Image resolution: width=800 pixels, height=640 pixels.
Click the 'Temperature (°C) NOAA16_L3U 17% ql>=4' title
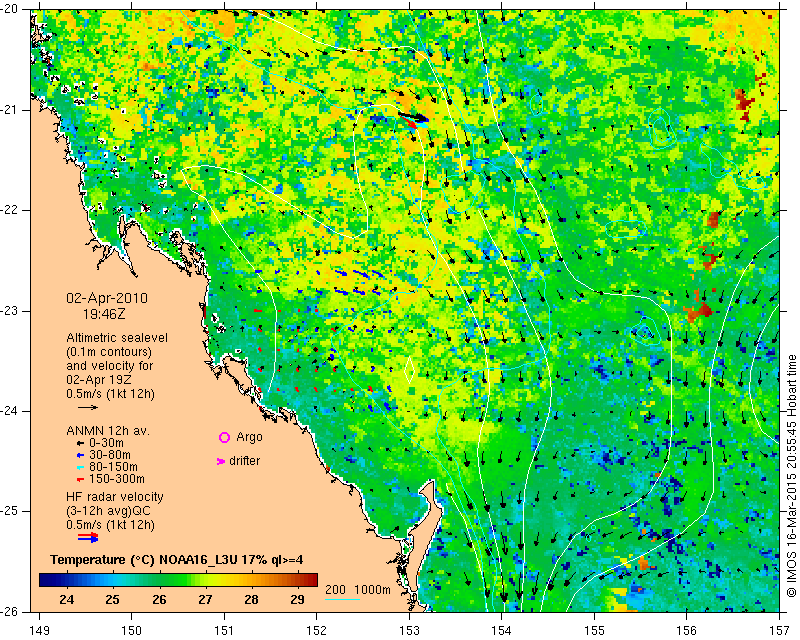(x=177, y=560)
